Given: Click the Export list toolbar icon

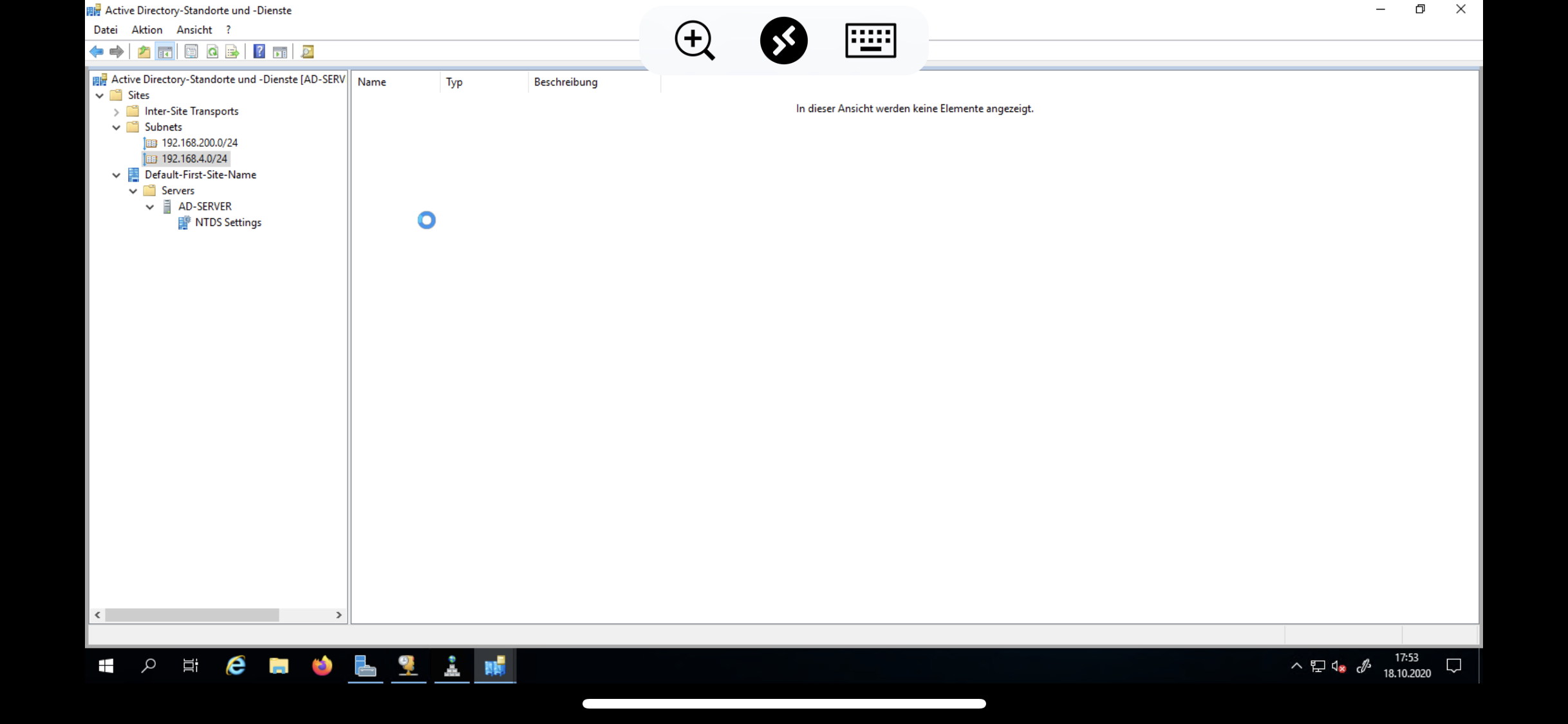Looking at the screenshot, I should point(232,51).
